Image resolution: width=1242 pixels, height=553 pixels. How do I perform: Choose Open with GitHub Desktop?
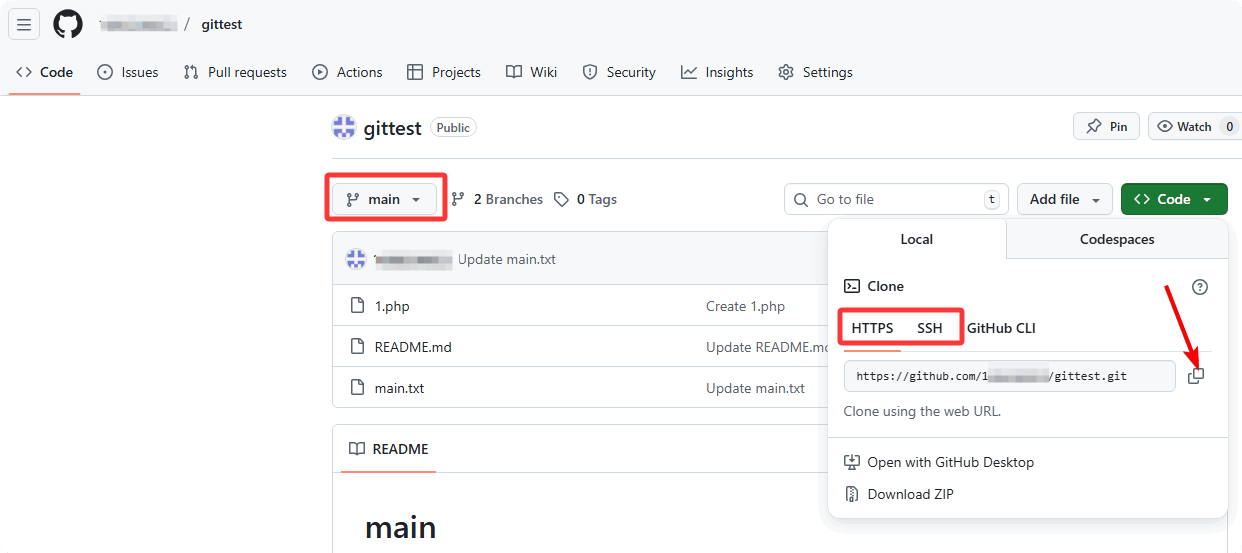tap(950, 462)
